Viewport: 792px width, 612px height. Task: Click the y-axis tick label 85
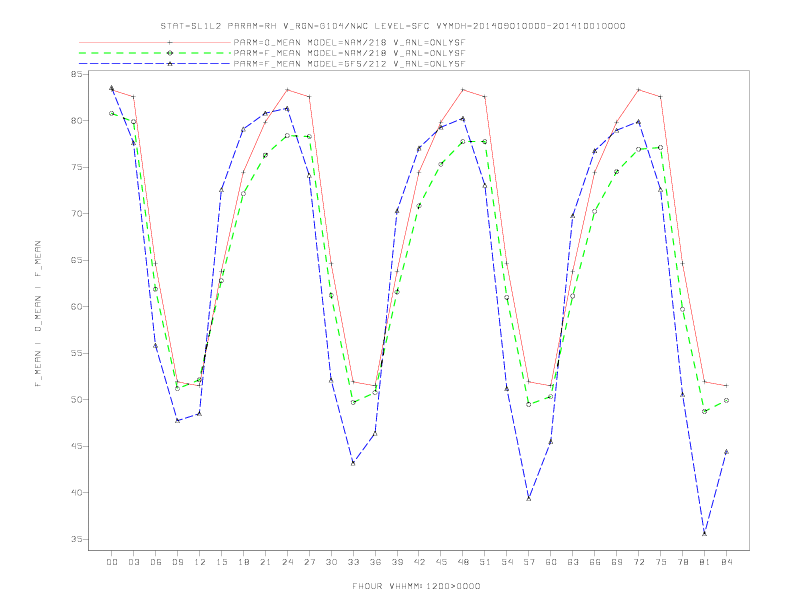point(76,74)
